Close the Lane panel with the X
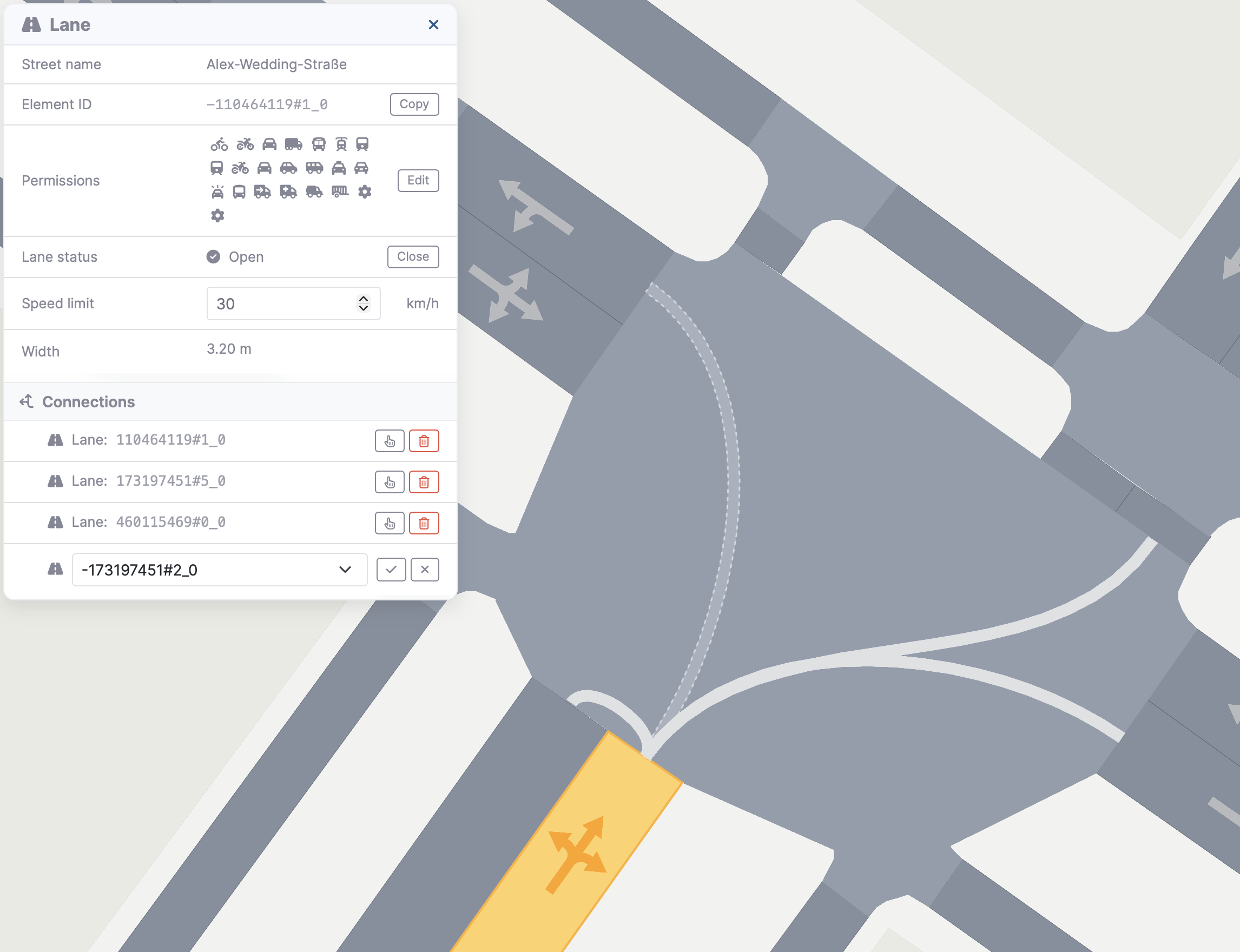Screen dimensions: 1240x952 pyautogui.click(x=433, y=25)
